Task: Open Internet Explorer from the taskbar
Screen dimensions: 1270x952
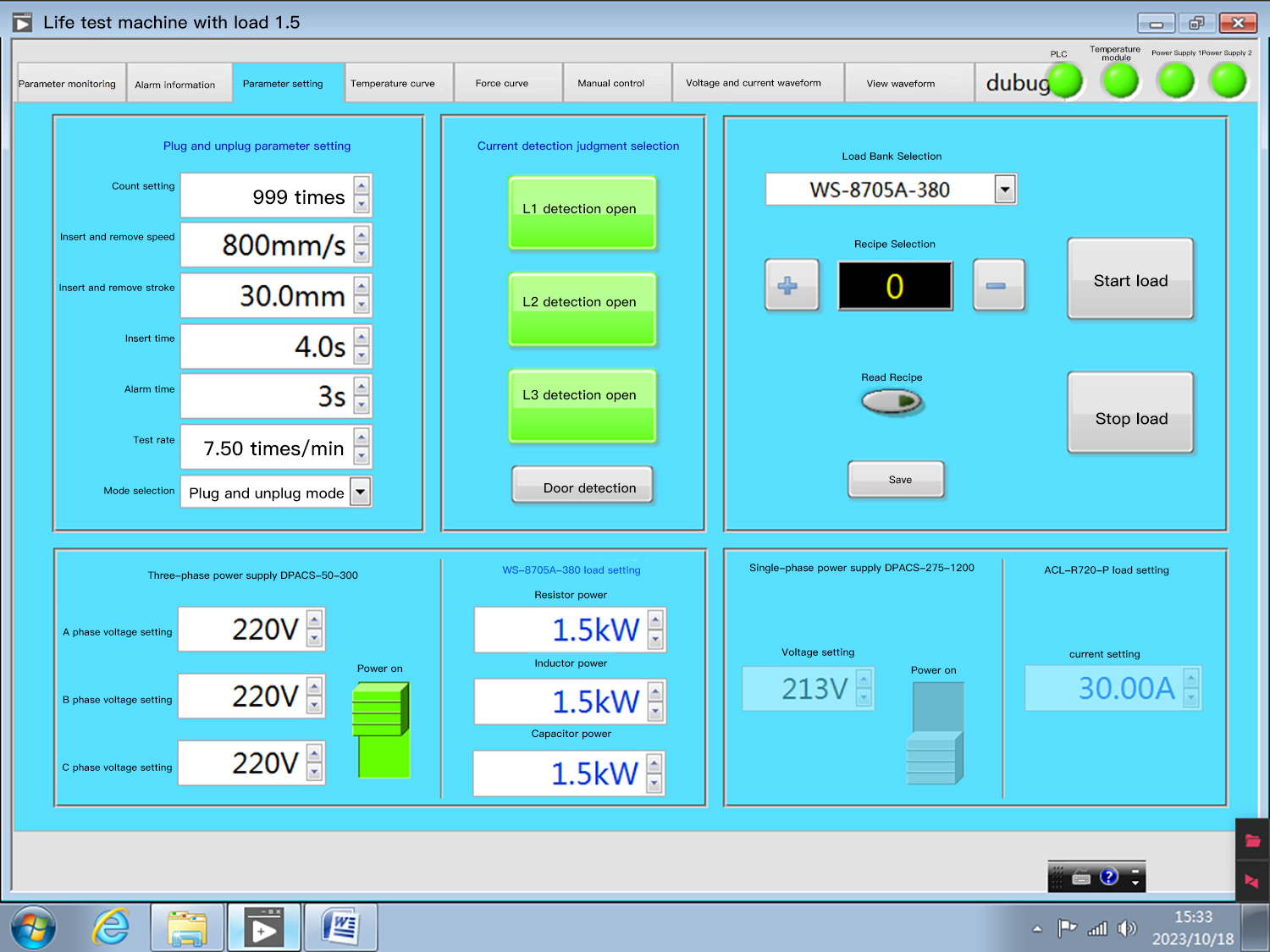Action: [111, 927]
